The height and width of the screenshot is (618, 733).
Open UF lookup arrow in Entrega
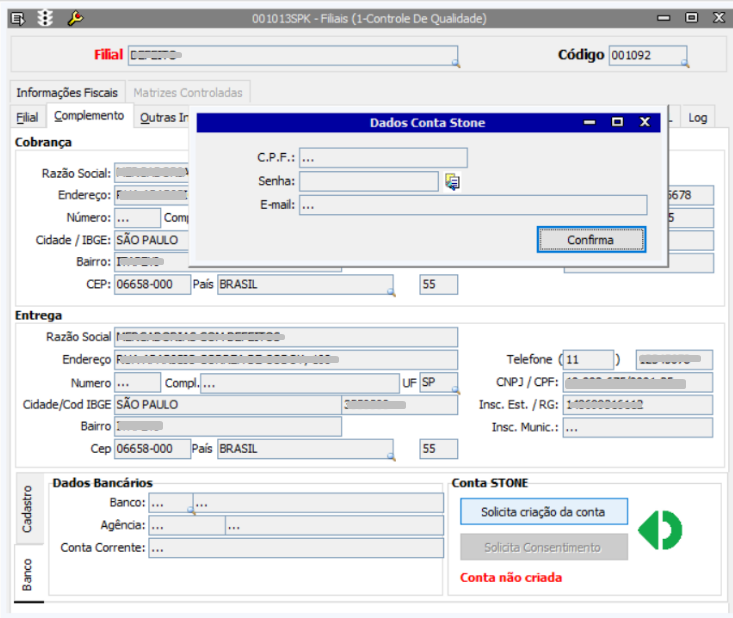tap(455, 390)
